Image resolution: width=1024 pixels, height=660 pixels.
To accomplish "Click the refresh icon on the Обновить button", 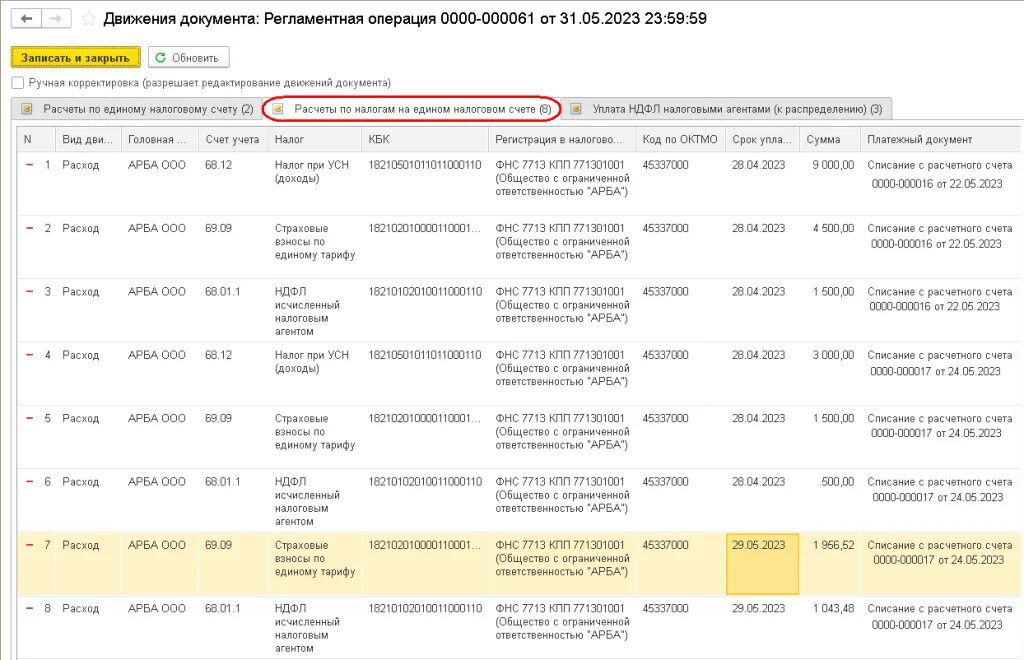I will coord(161,57).
